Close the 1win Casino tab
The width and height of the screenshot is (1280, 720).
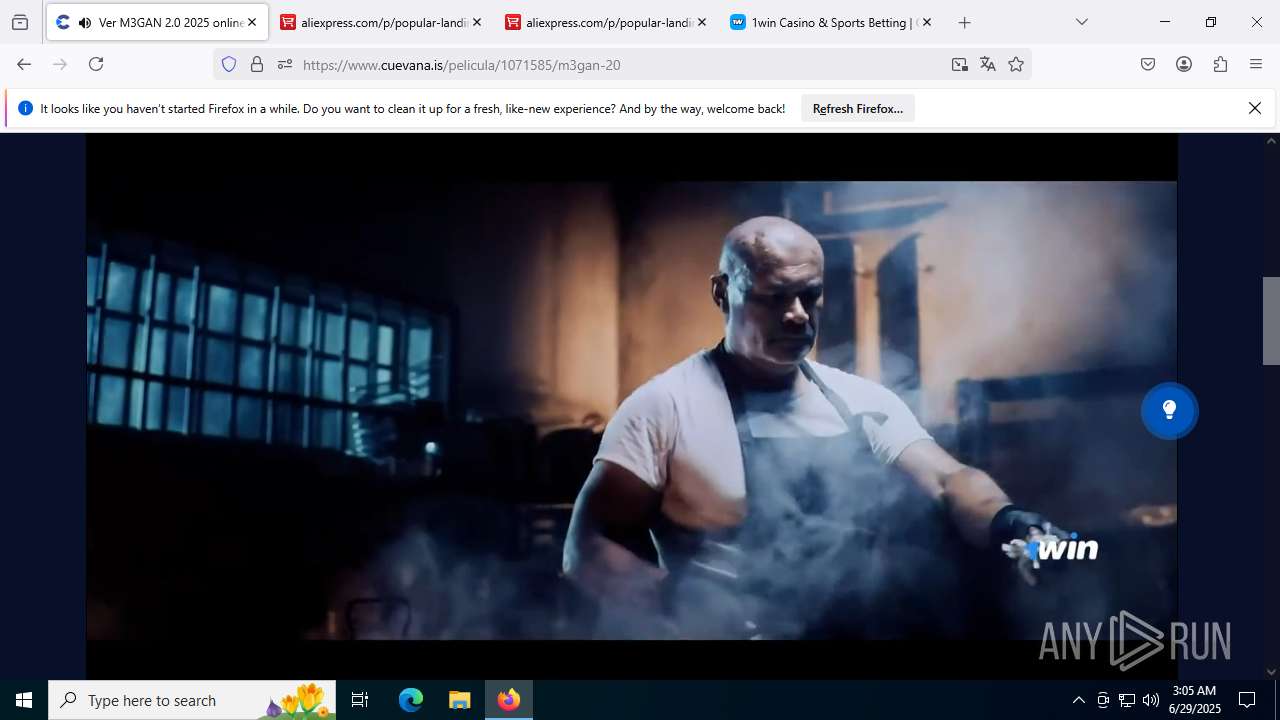[x=927, y=22]
